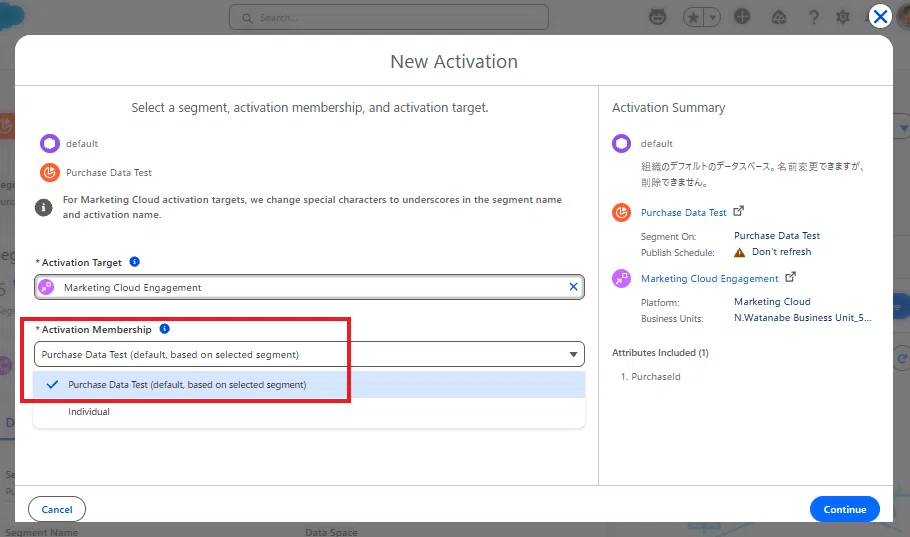Click the Activation Target info icon
The height and width of the screenshot is (537, 910).
point(135,262)
